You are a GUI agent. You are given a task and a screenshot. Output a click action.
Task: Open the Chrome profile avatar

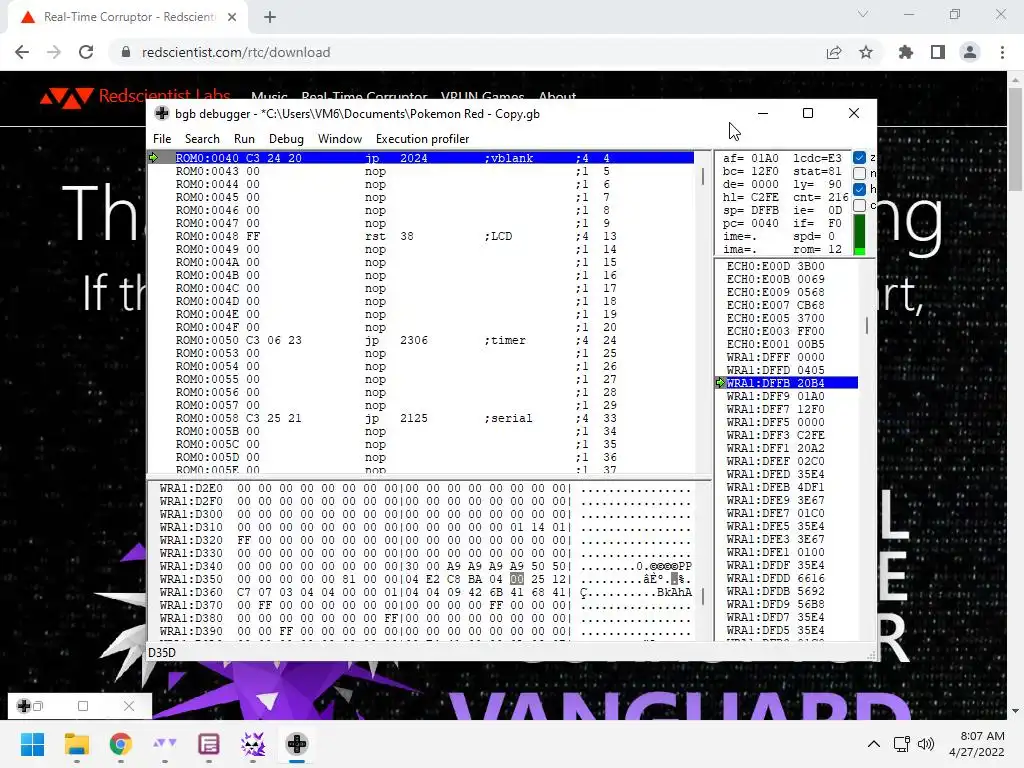tap(970, 52)
